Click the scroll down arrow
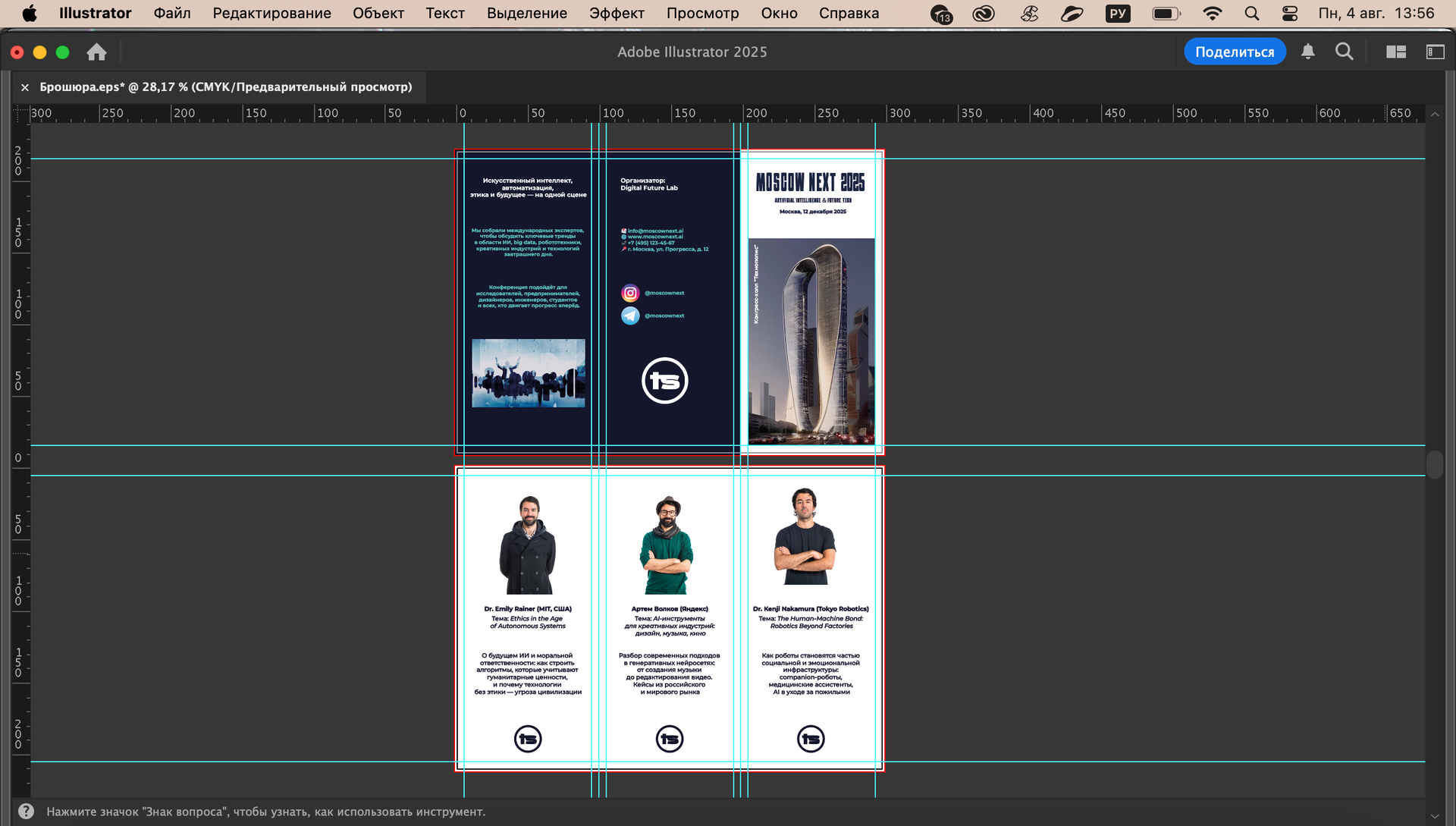1456x826 pixels. point(1435,816)
